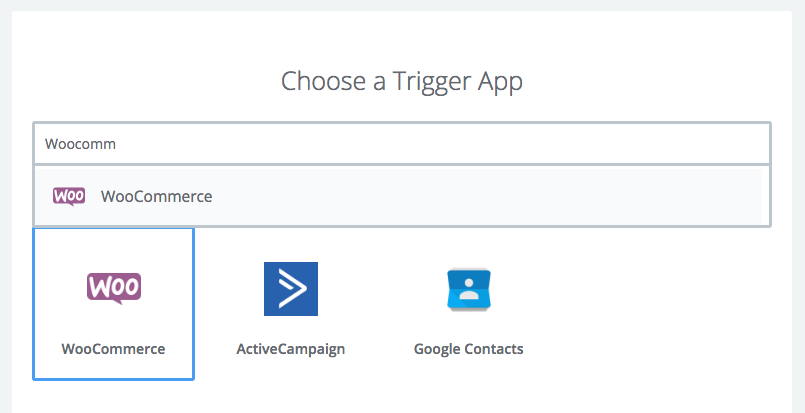Click the Google Contacts person icon

coord(468,289)
